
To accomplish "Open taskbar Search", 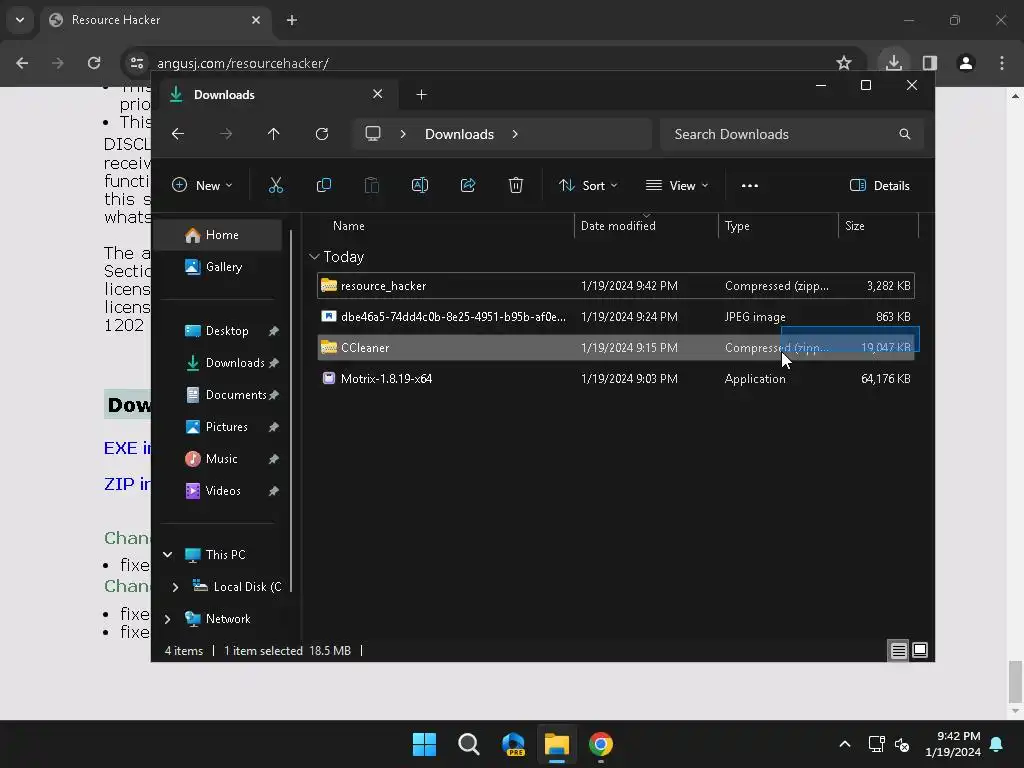I will (468, 744).
